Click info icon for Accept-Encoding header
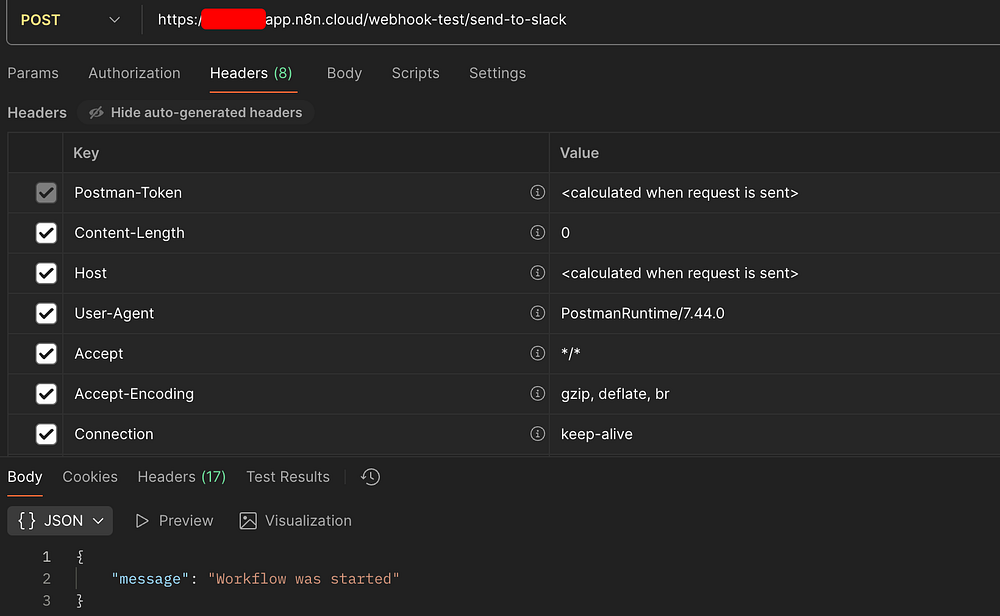1000x616 pixels. tap(537, 394)
